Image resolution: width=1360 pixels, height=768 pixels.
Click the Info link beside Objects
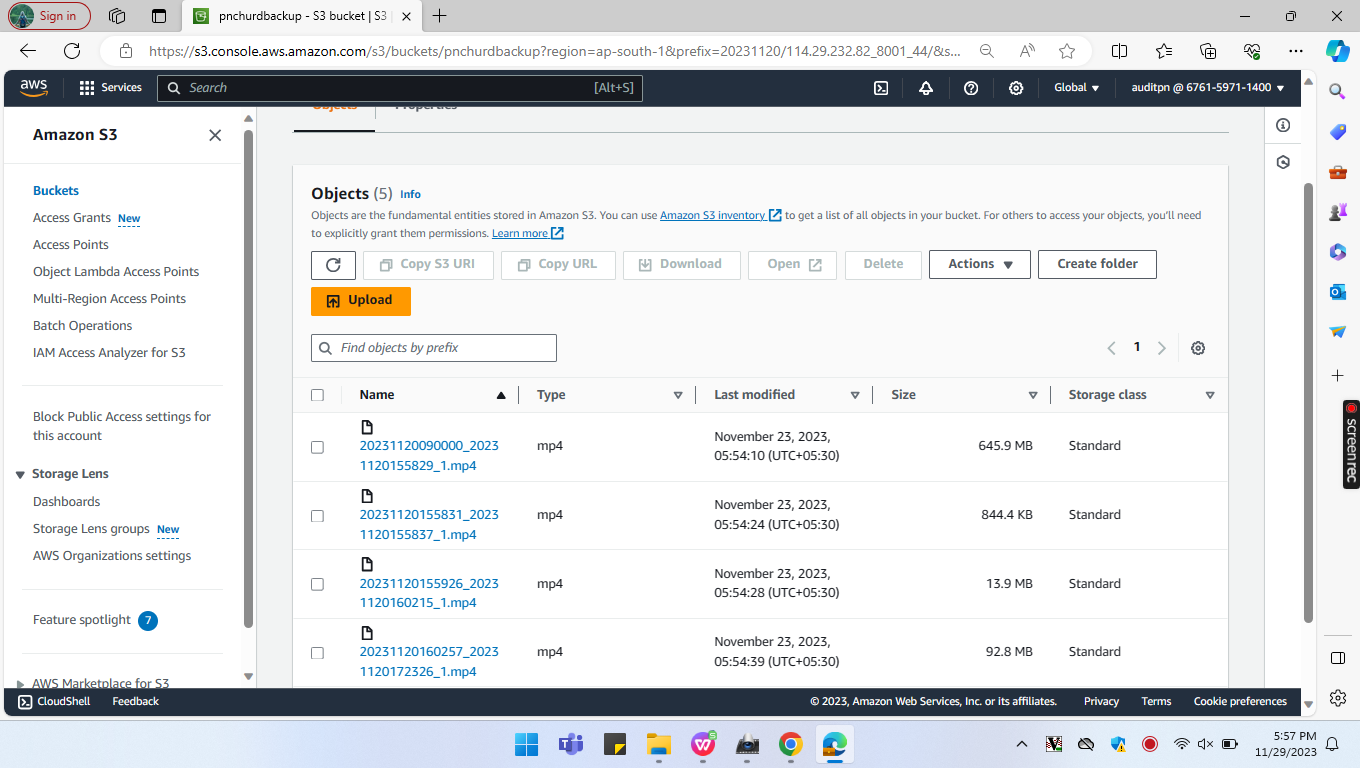[x=410, y=194]
